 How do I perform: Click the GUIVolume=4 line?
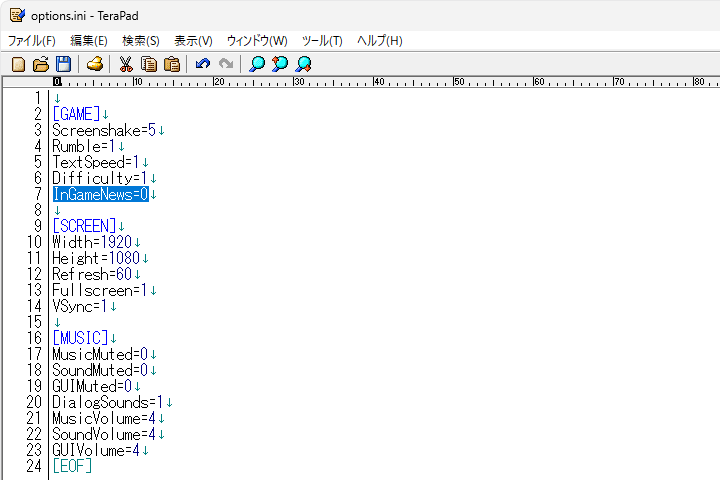96,450
